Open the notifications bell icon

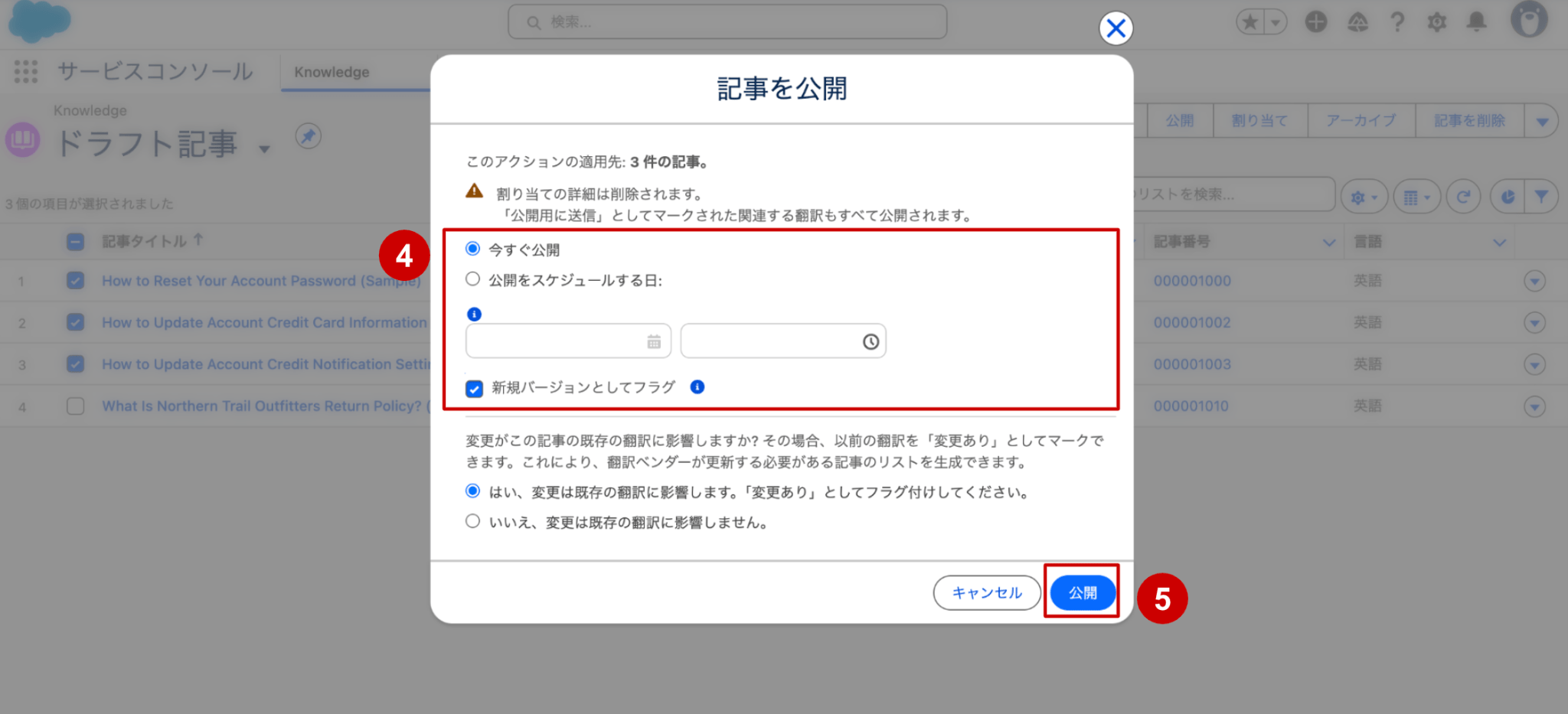point(1476,21)
